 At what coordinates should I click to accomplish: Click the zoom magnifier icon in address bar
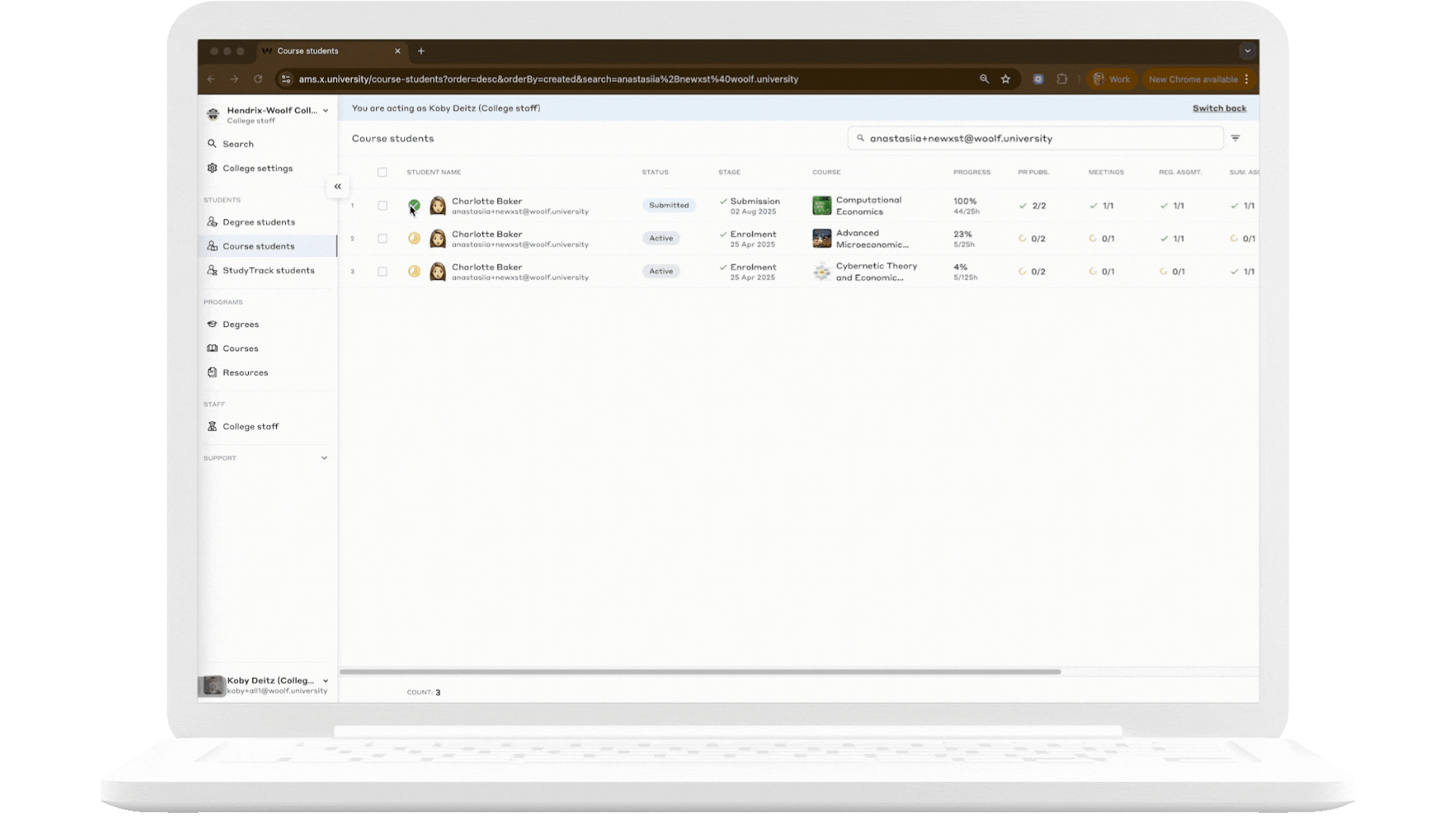984,79
